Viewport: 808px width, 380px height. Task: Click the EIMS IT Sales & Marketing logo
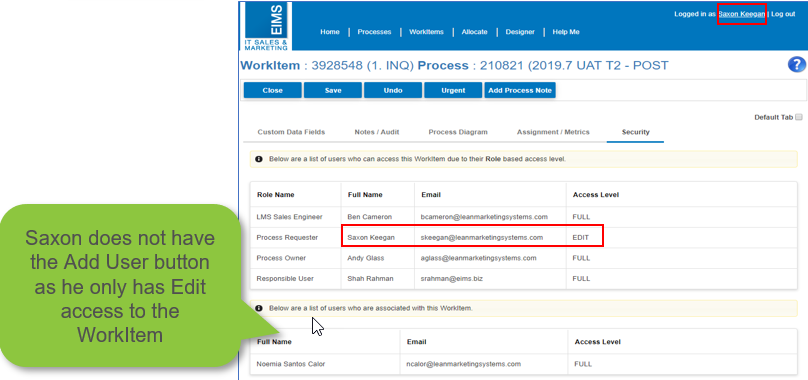pos(266,26)
